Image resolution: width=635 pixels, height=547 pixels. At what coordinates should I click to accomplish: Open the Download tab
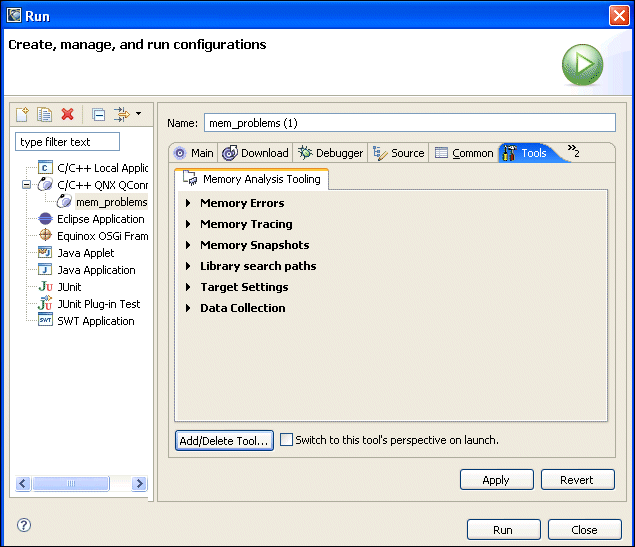click(256, 153)
